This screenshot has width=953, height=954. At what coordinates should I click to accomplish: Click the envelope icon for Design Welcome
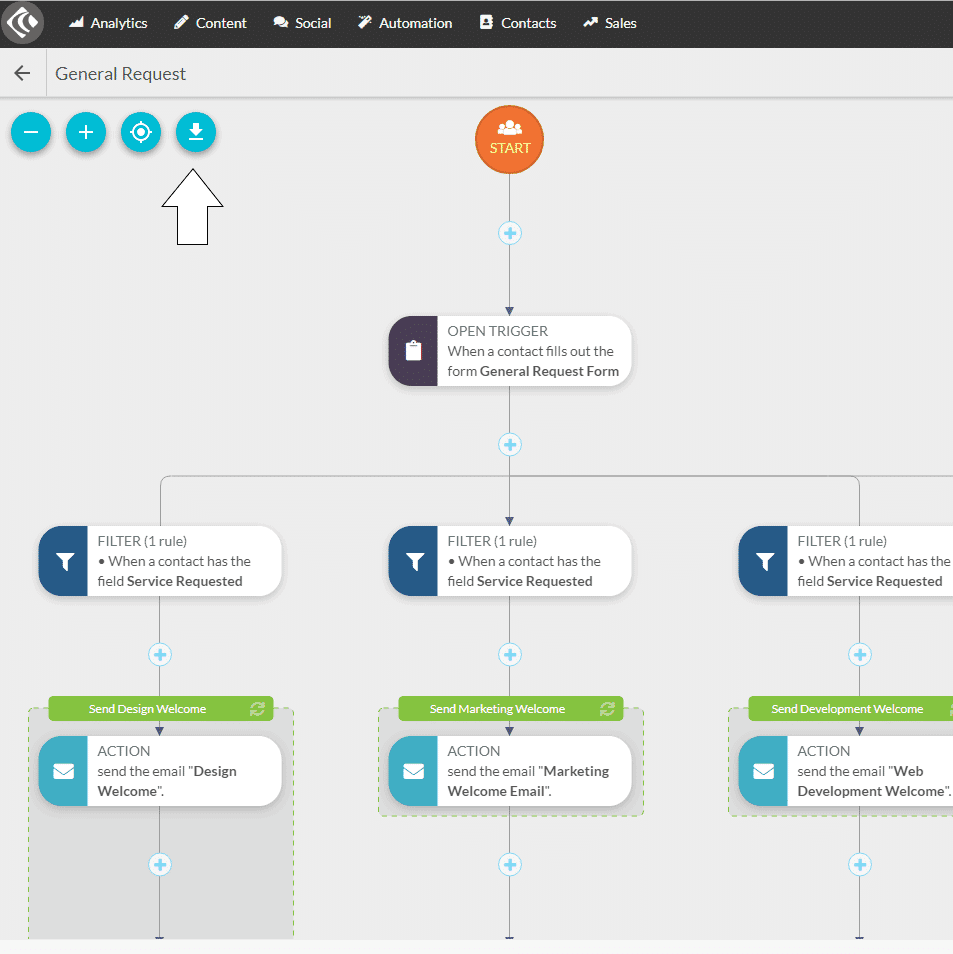63,771
